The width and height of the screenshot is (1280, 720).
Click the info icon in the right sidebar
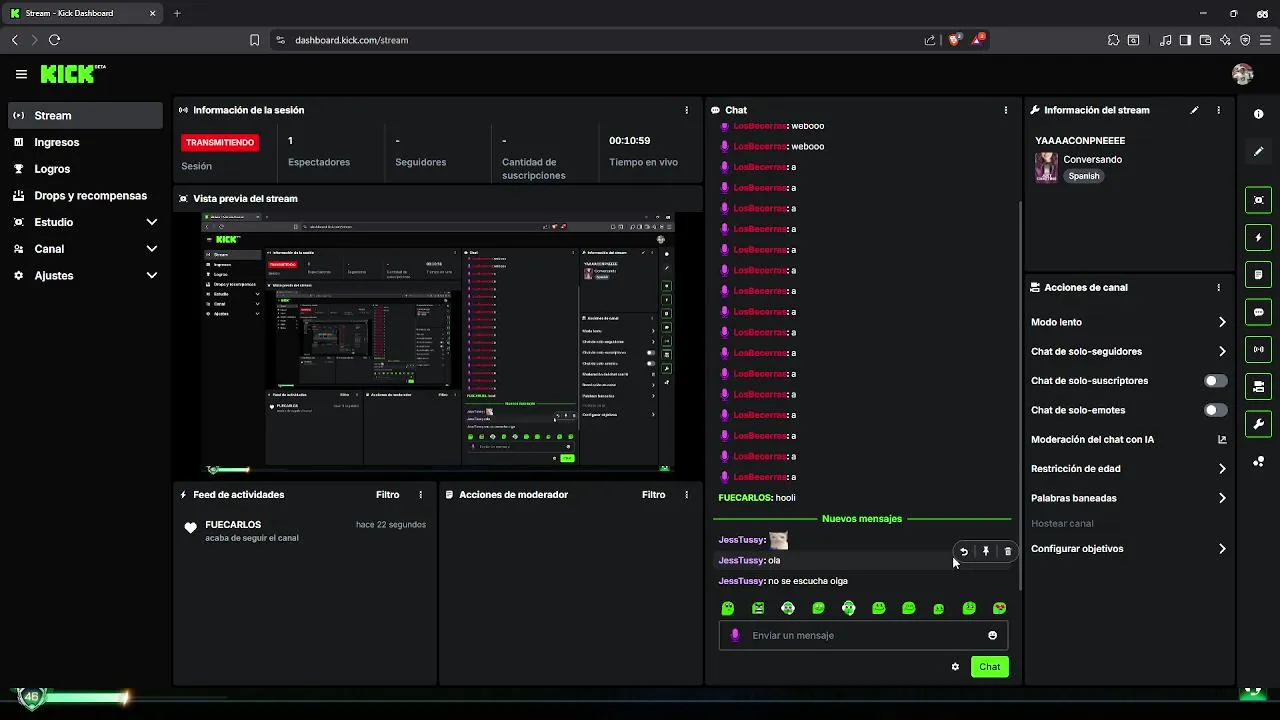coord(1258,114)
